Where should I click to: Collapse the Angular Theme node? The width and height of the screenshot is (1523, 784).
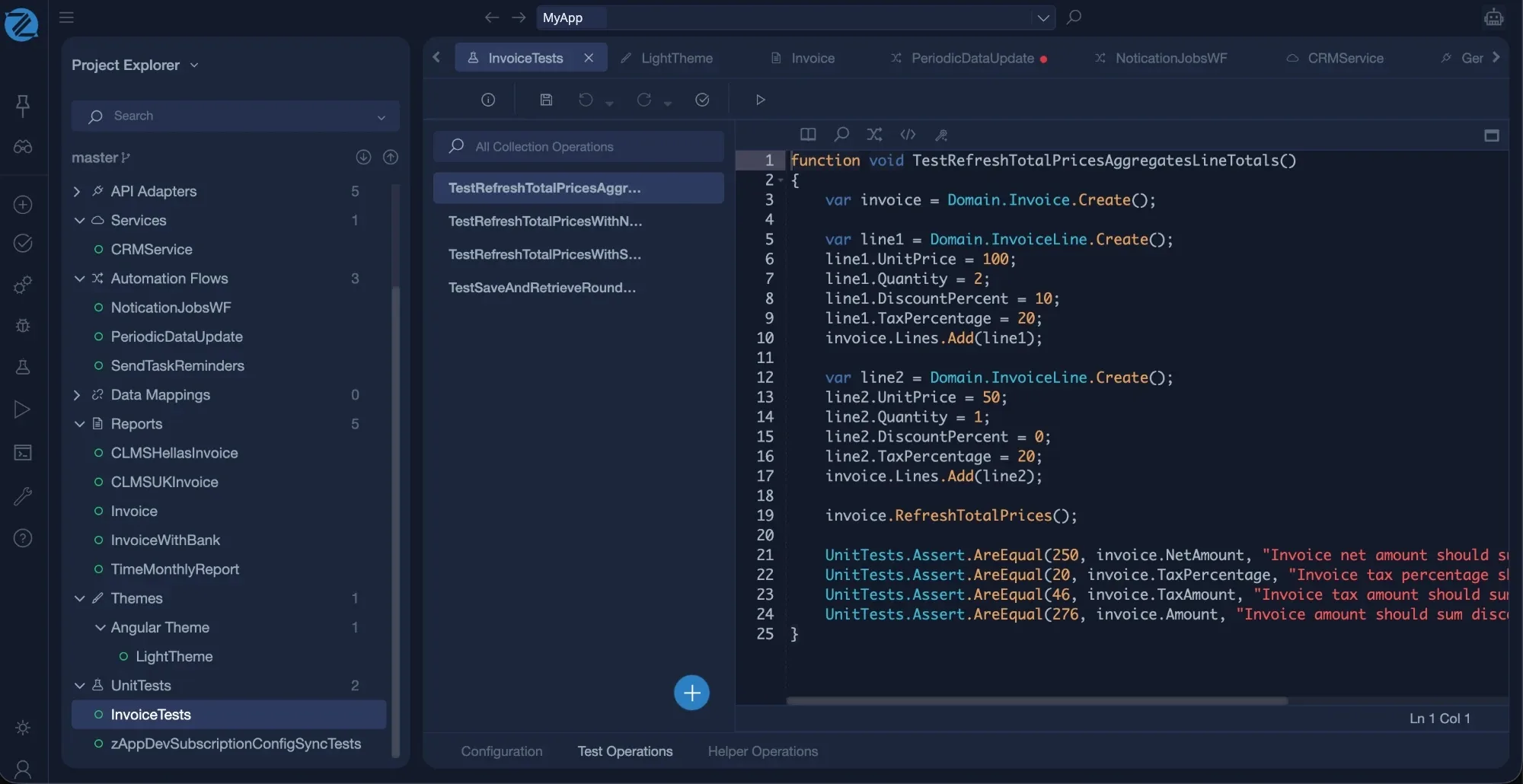tap(100, 627)
